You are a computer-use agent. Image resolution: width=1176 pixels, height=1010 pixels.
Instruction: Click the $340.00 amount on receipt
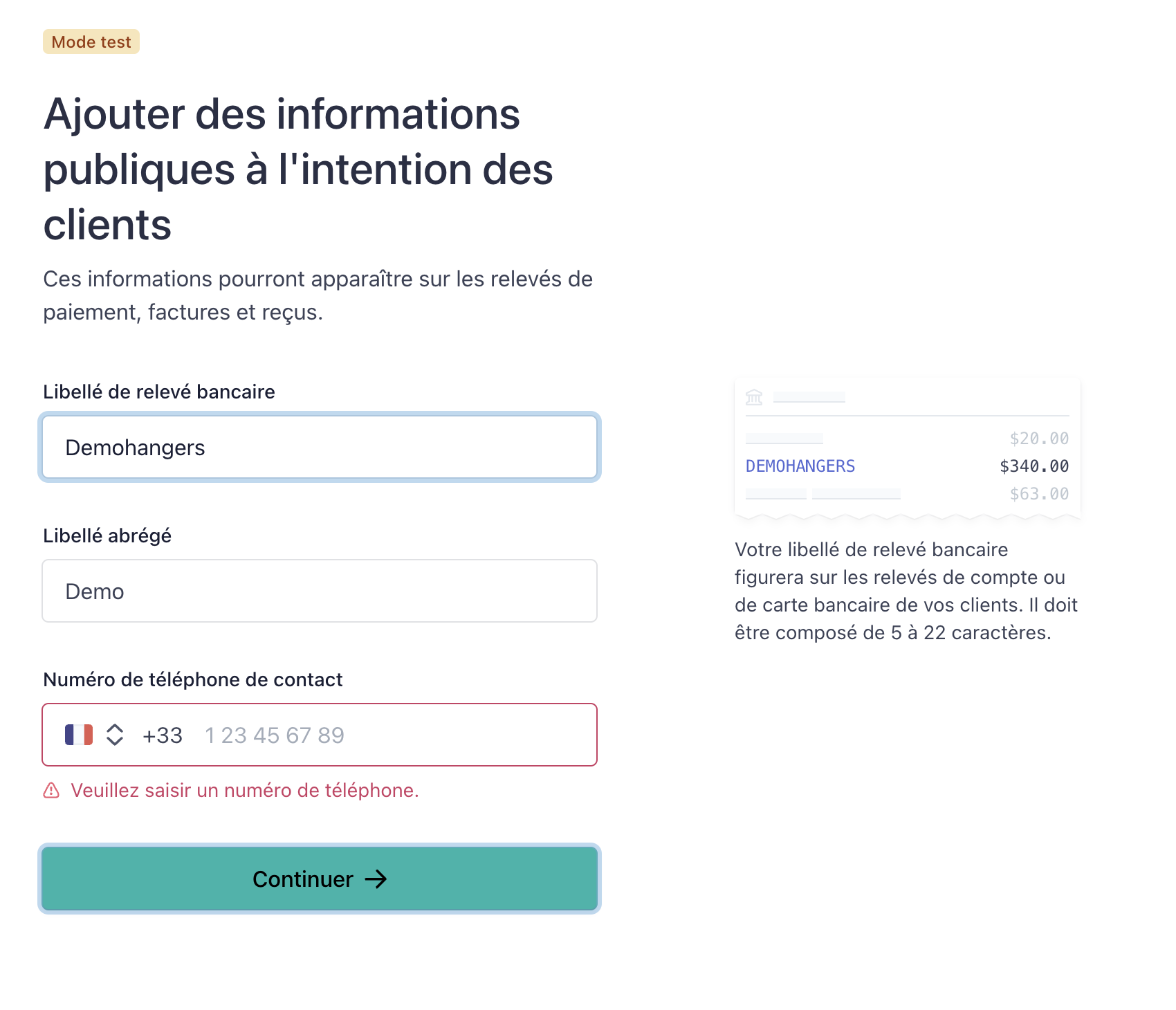coord(1034,466)
